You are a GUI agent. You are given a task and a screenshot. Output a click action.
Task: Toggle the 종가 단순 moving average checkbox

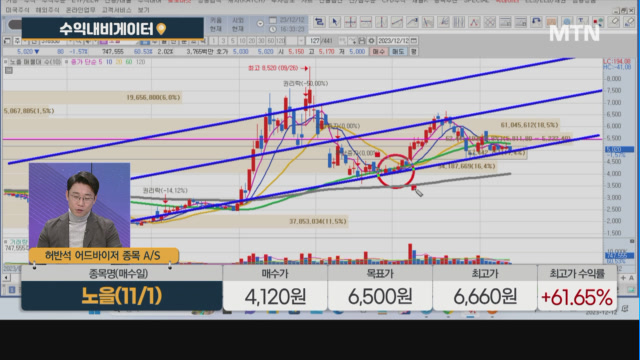coord(67,62)
